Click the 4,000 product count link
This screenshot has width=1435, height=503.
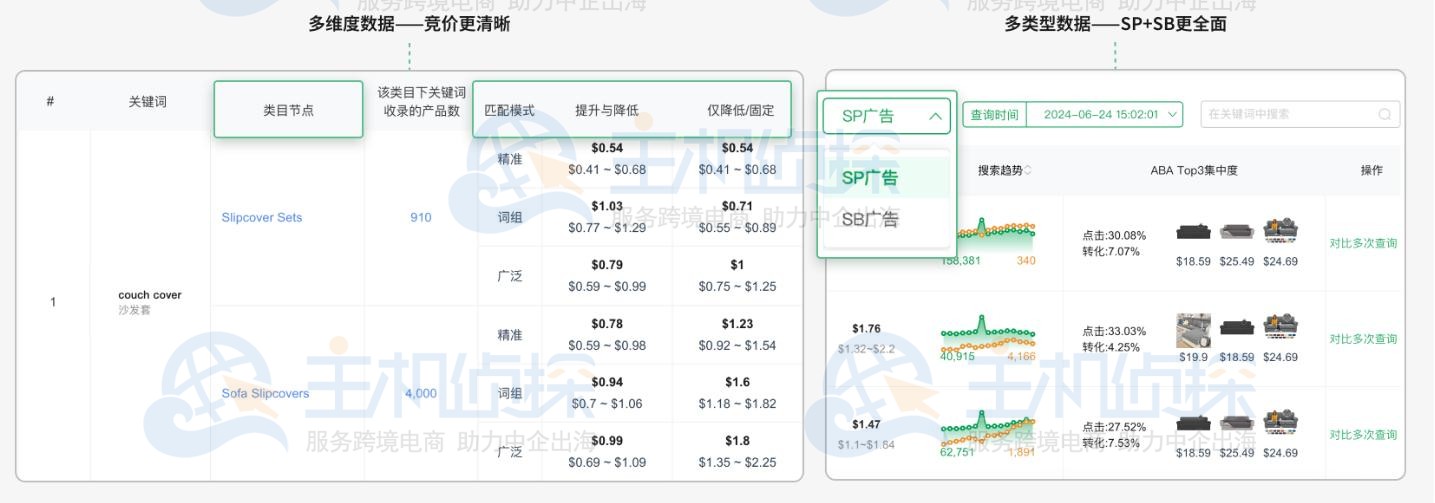(x=421, y=393)
